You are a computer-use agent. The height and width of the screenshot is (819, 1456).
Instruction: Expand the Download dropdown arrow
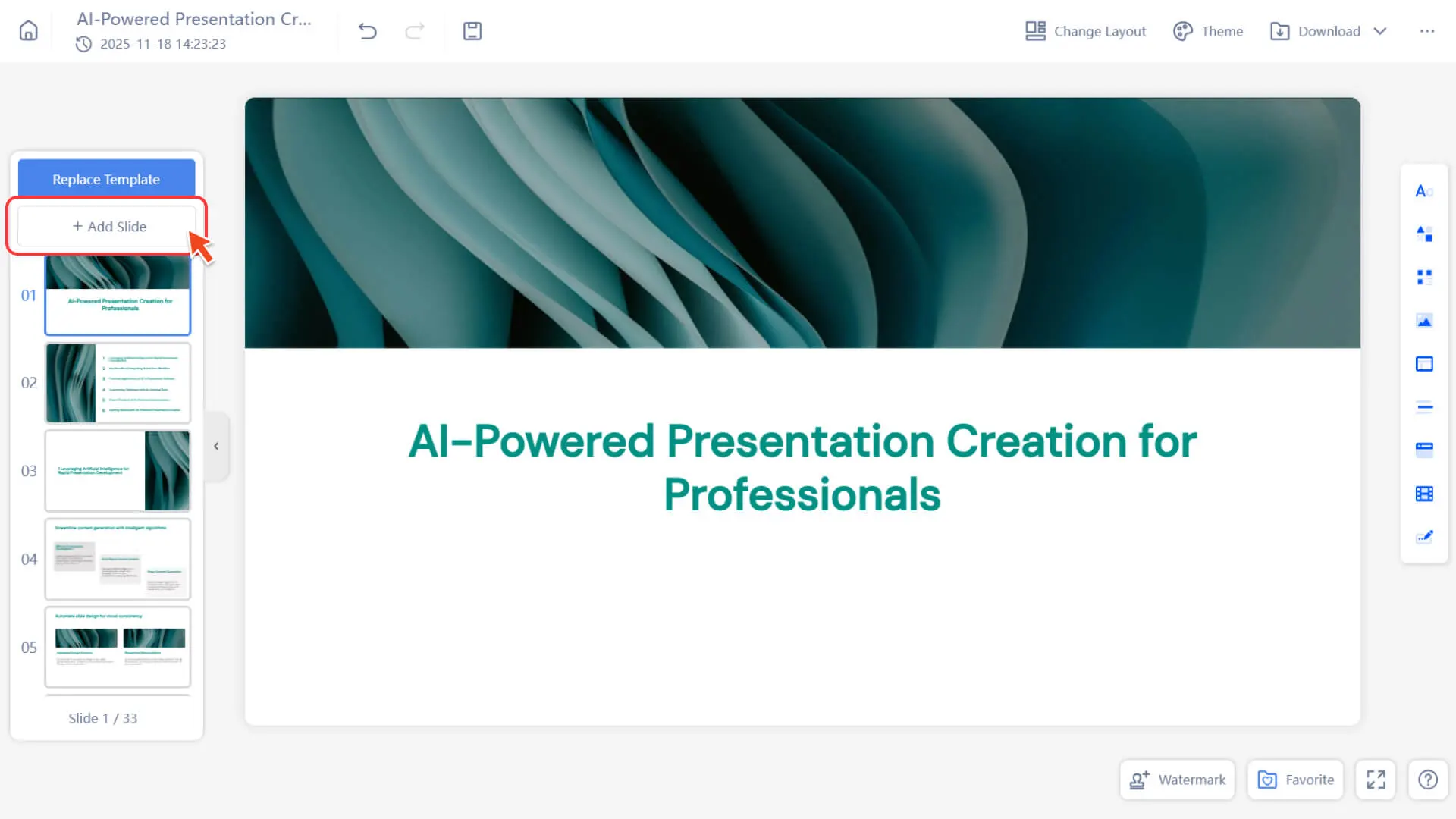(1380, 31)
